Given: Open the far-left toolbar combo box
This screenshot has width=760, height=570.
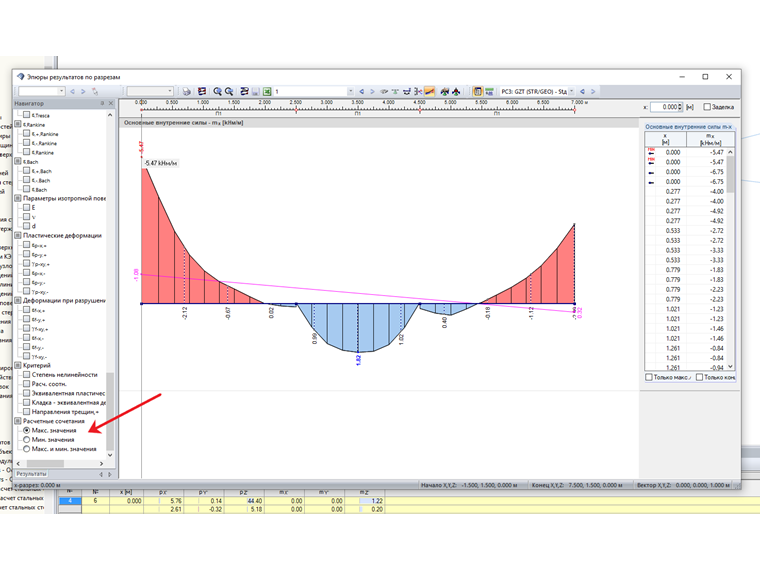Looking at the screenshot, I should tap(62, 91).
